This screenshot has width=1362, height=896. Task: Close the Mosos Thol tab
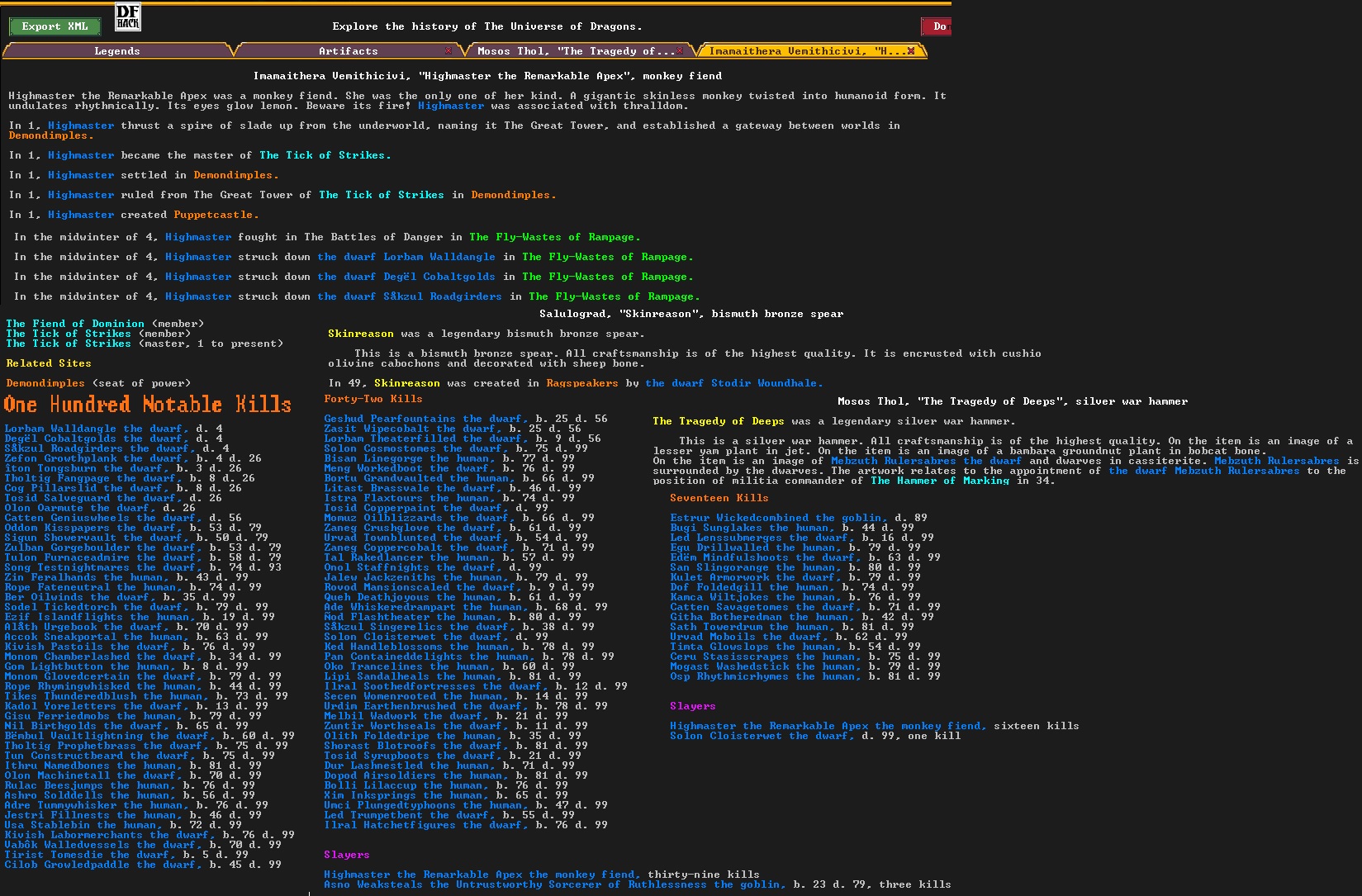click(x=680, y=51)
